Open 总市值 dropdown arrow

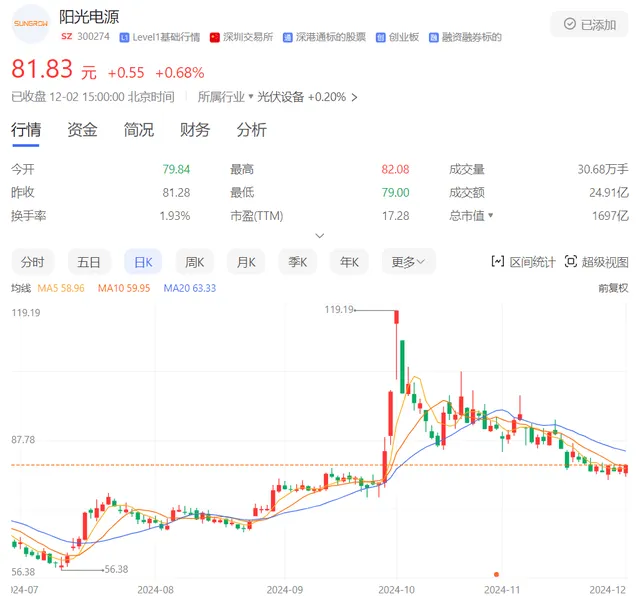(490, 216)
